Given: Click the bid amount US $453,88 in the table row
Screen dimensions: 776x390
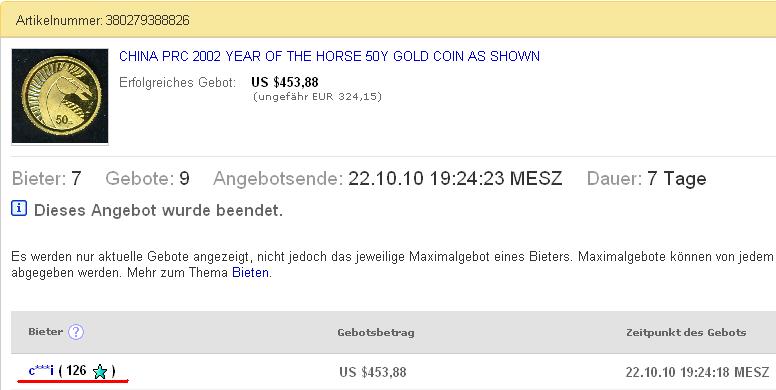Looking at the screenshot, I should [373, 372].
